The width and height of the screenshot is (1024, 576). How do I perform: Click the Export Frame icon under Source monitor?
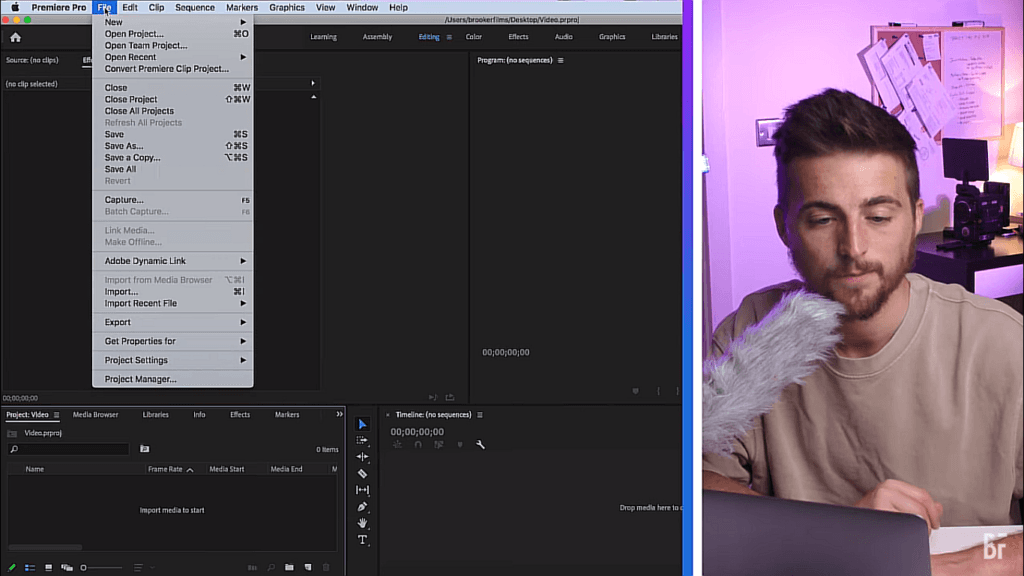click(450, 397)
